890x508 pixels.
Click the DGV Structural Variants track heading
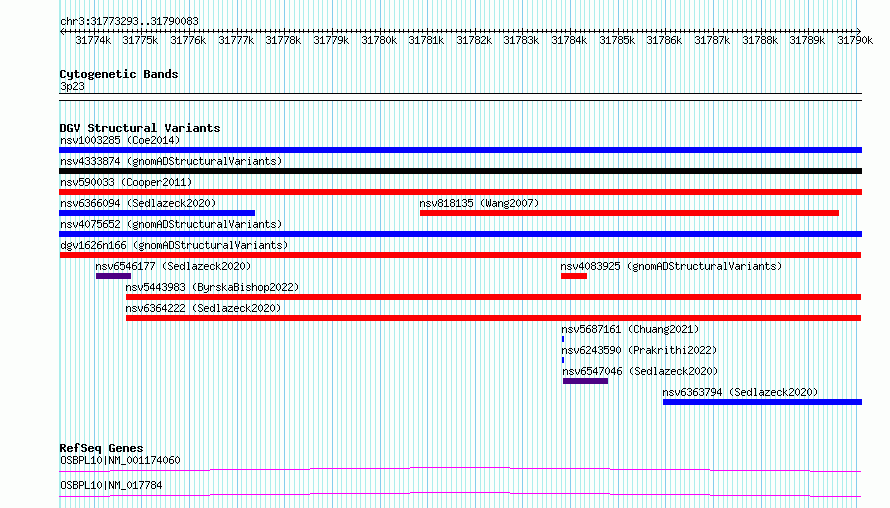click(140, 128)
